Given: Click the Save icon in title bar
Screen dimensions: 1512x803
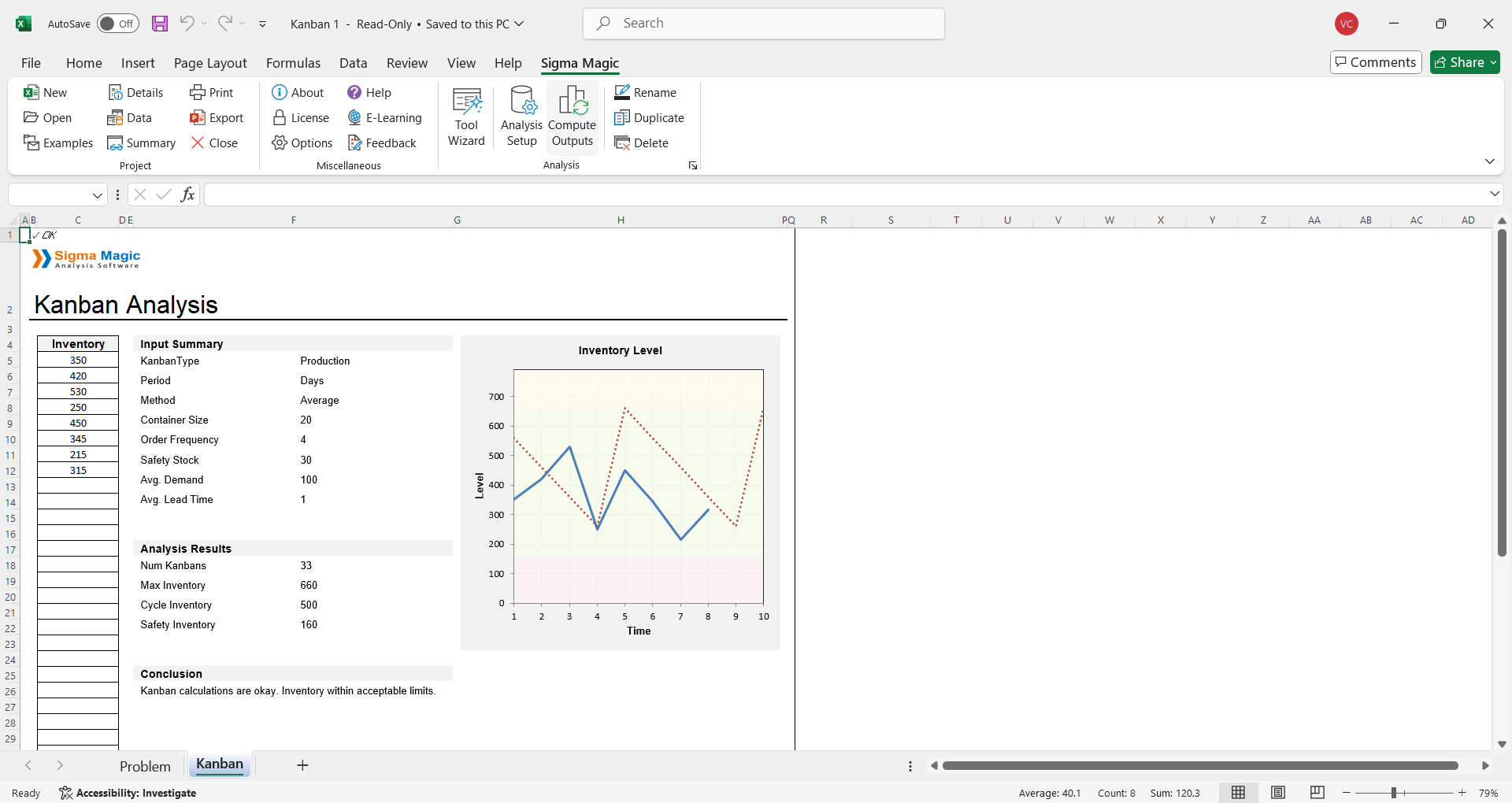Looking at the screenshot, I should (x=160, y=24).
